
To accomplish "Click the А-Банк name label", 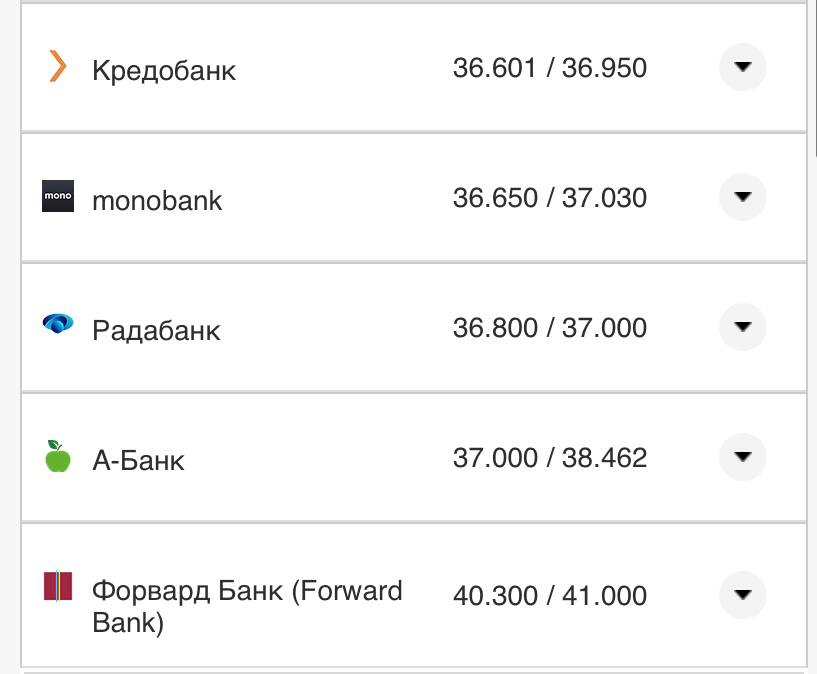I will pyautogui.click(x=140, y=459).
